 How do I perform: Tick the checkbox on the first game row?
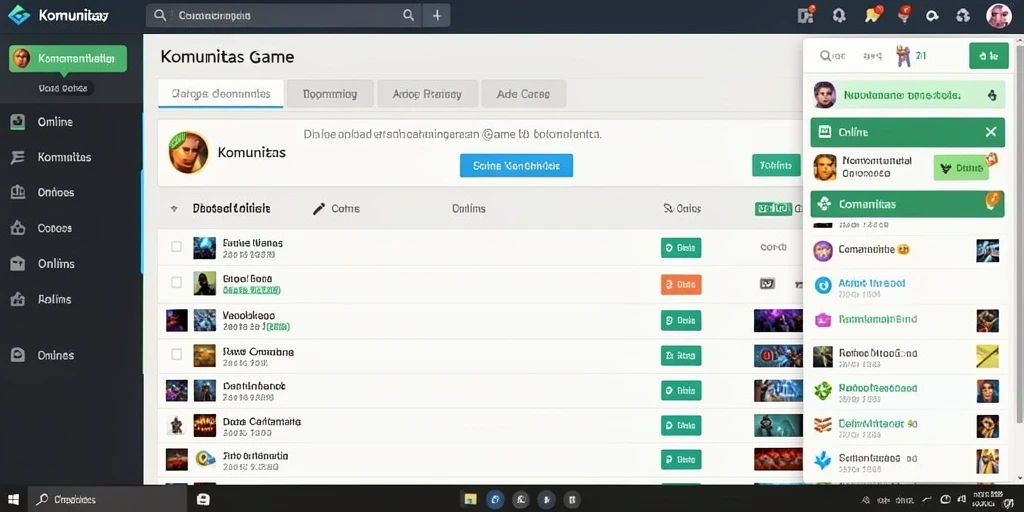point(176,246)
